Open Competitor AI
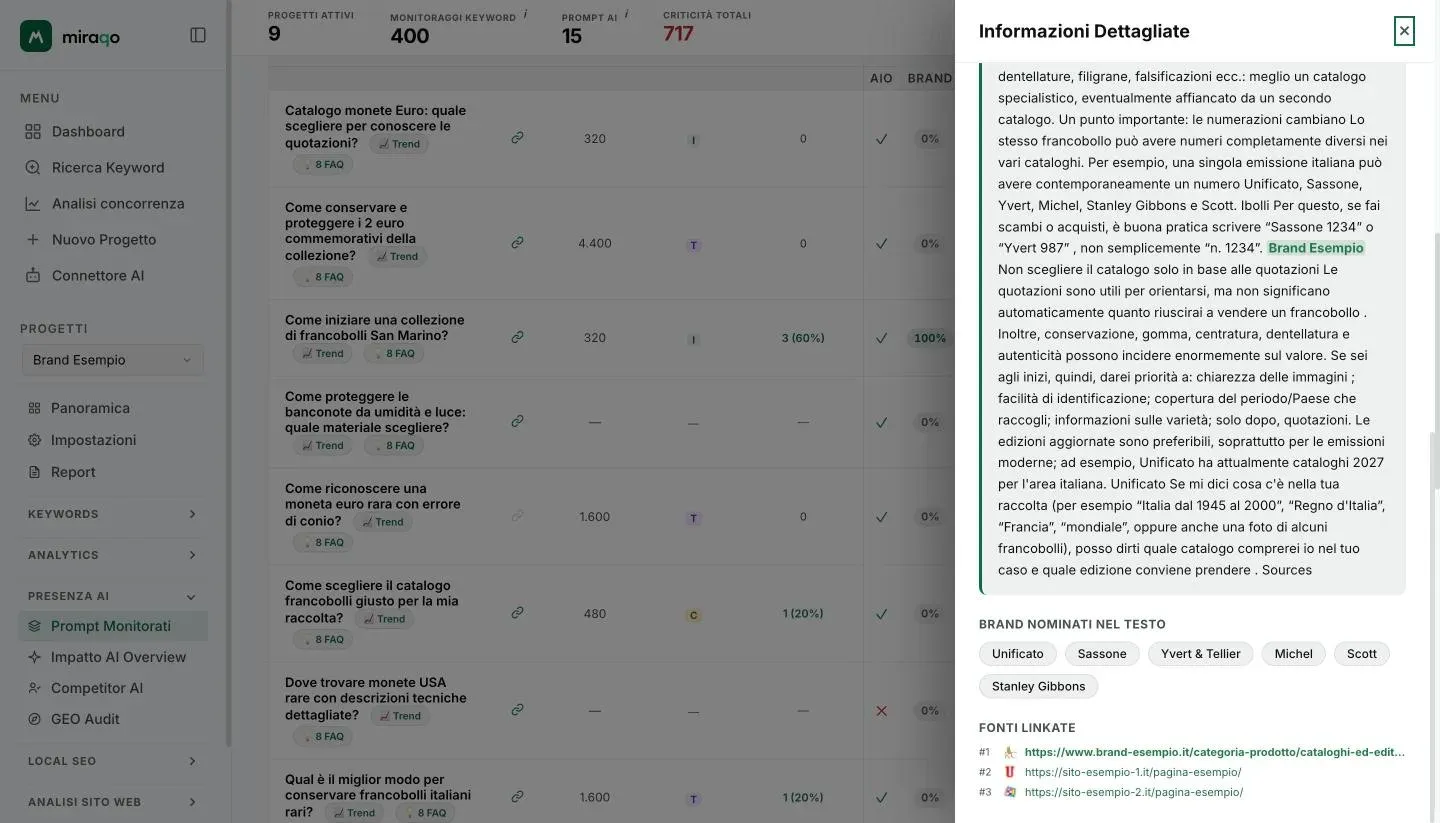The image size is (1440, 823). tap(96, 688)
